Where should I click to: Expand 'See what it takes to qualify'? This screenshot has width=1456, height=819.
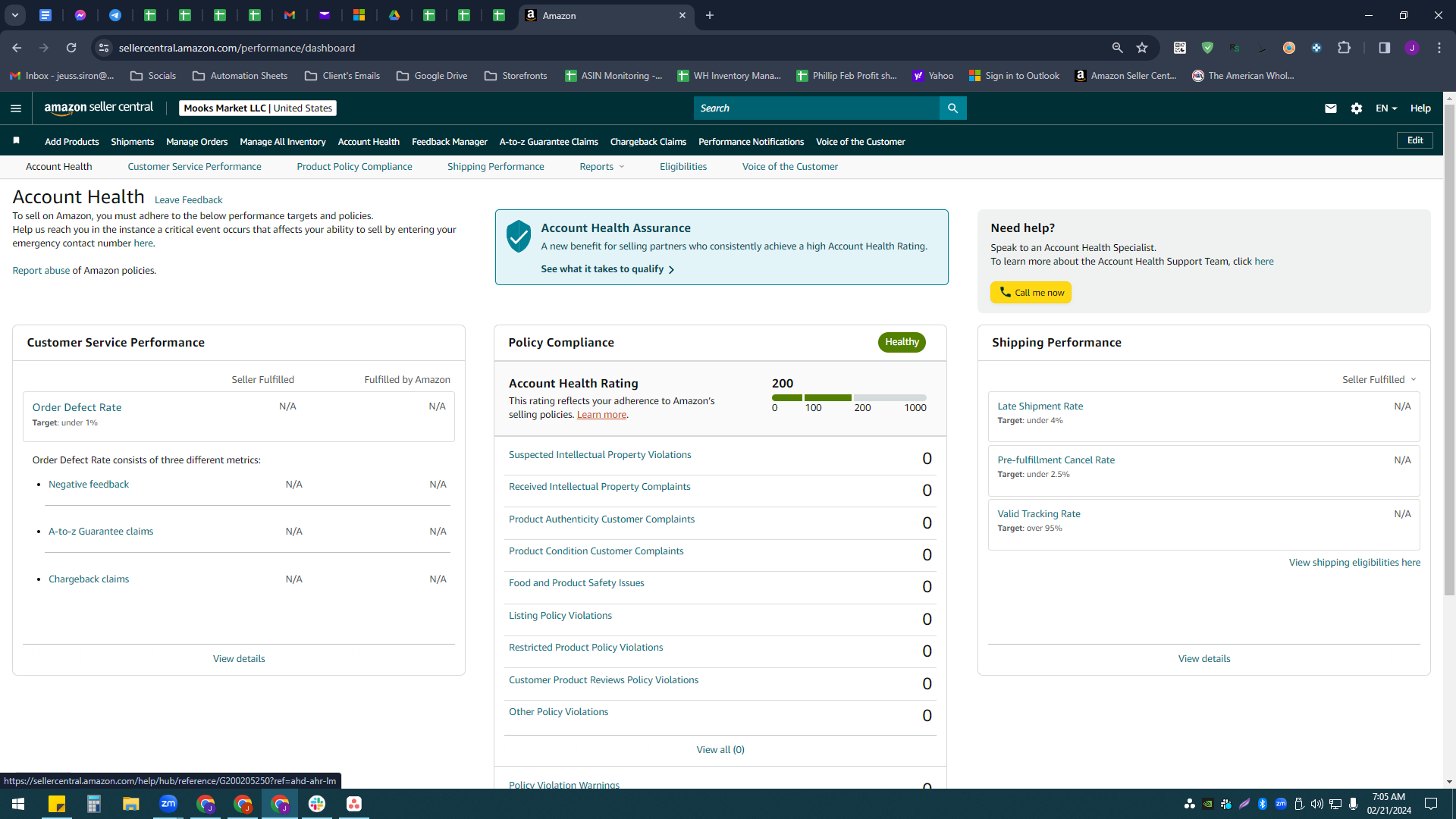point(607,269)
